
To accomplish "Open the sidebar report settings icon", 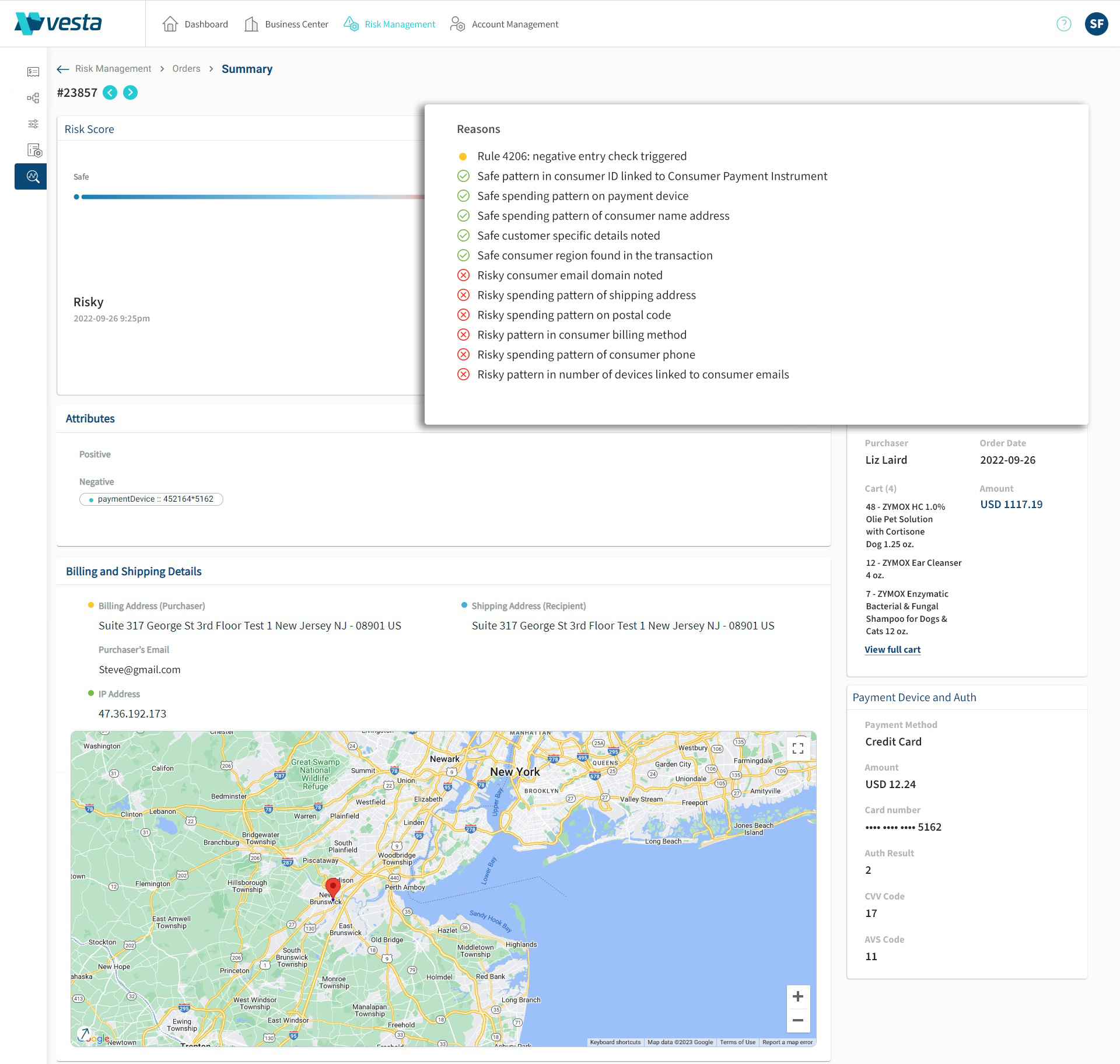I will (x=34, y=150).
